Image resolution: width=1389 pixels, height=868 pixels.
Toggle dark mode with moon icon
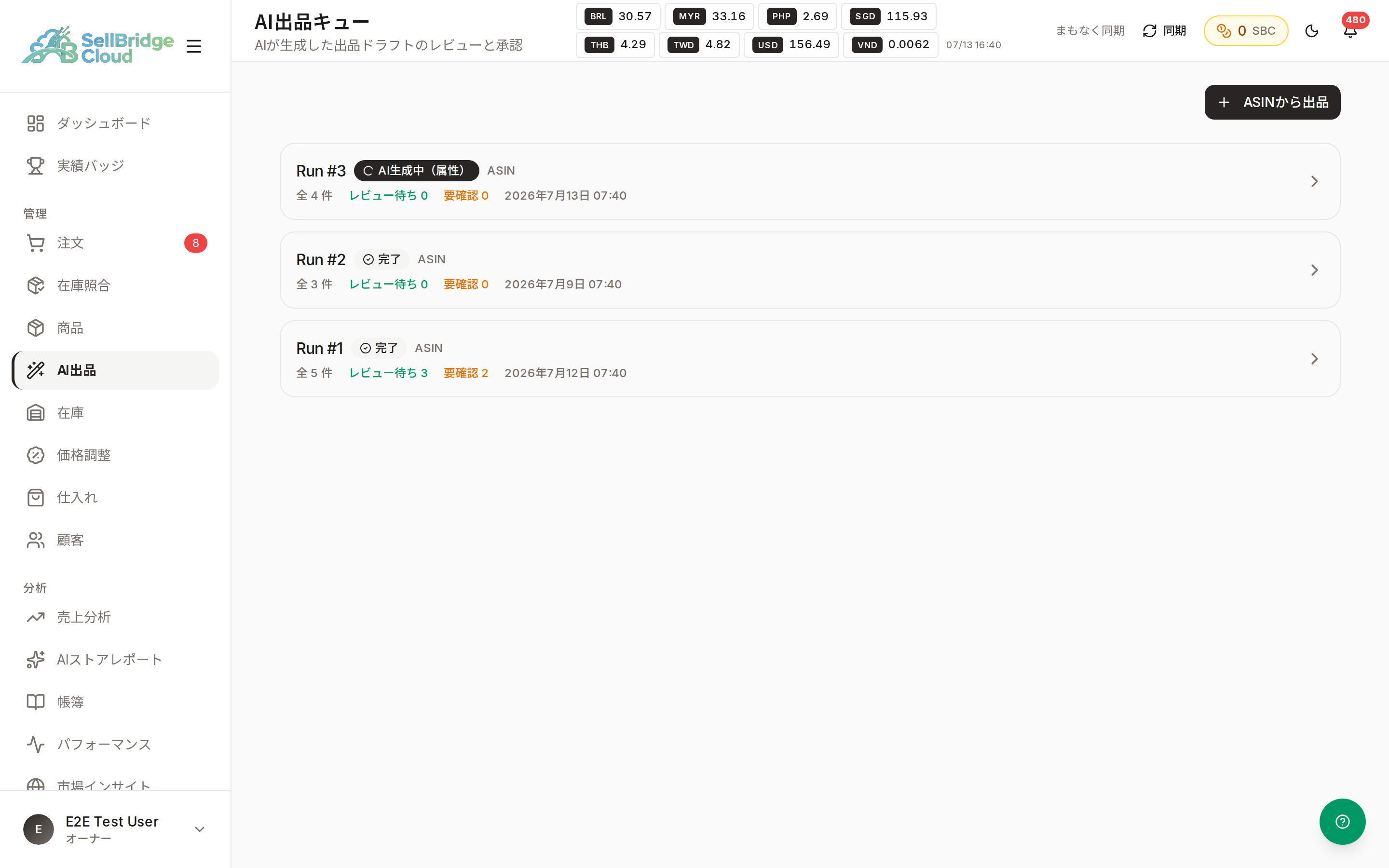(x=1311, y=31)
